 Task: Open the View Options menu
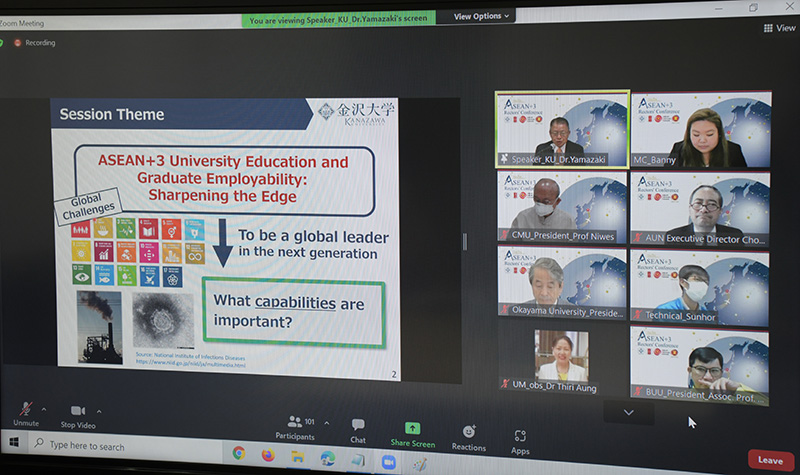coord(481,16)
